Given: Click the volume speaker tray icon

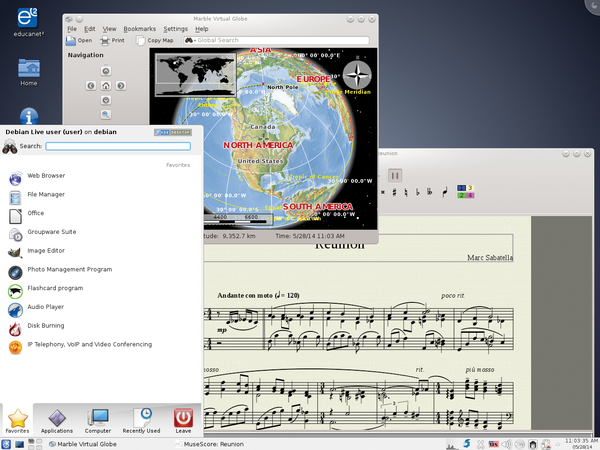Looking at the screenshot, I should [506, 444].
